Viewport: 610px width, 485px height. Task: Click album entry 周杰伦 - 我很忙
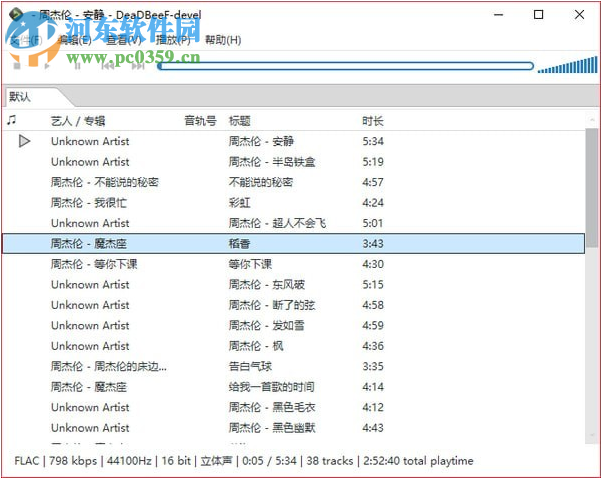89,204
